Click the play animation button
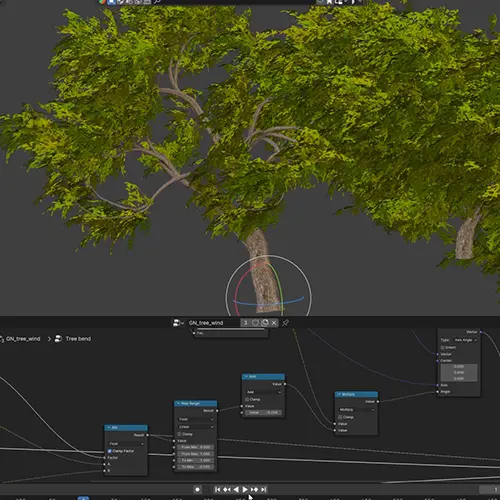 (x=245, y=489)
